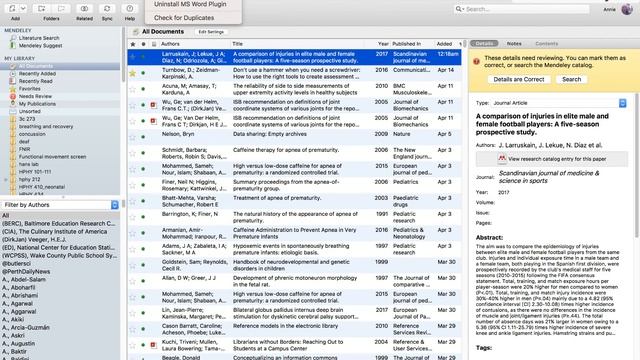Image resolution: width=640 pixels, height=360 pixels.
Task: Select the Caffeine therapy for apnea of prematurity row
Action: pyautogui.click(x=295, y=153)
